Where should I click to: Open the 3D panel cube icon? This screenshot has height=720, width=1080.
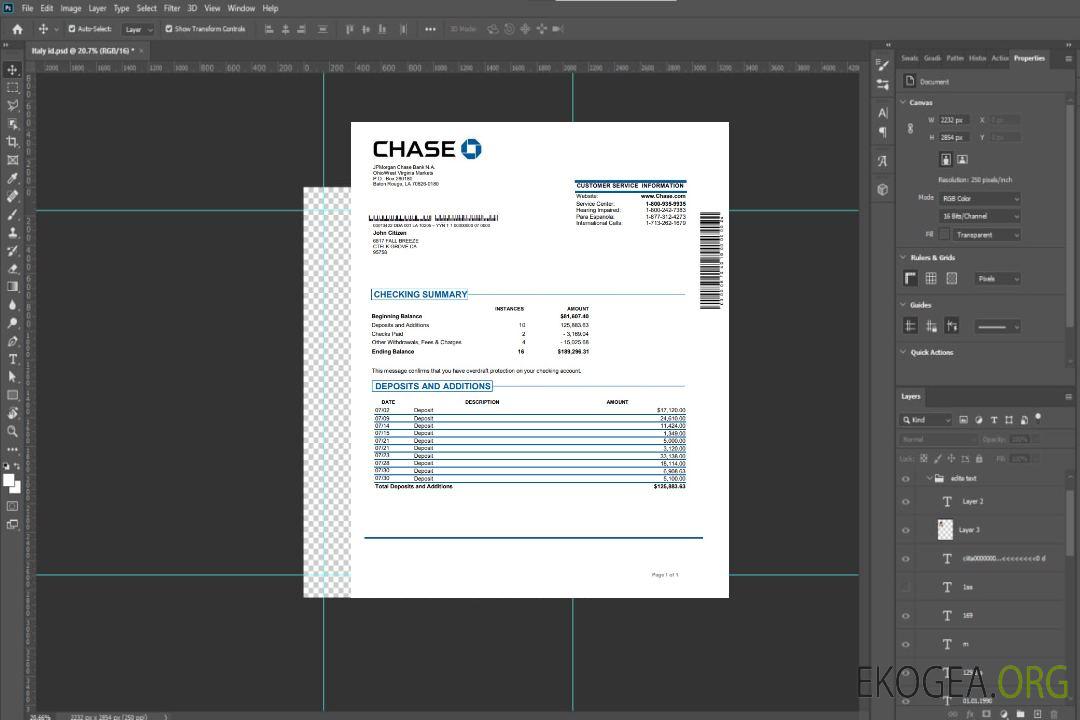click(883, 189)
